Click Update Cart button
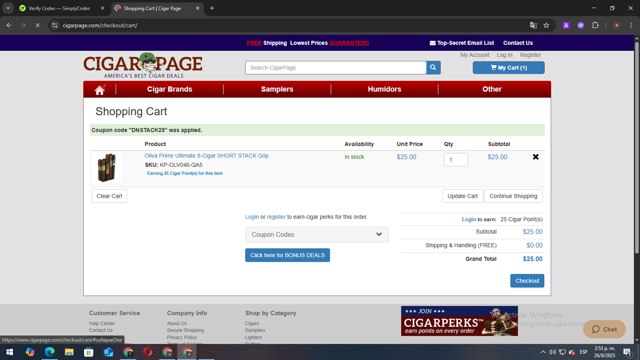The width and height of the screenshot is (640, 360). click(462, 196)
